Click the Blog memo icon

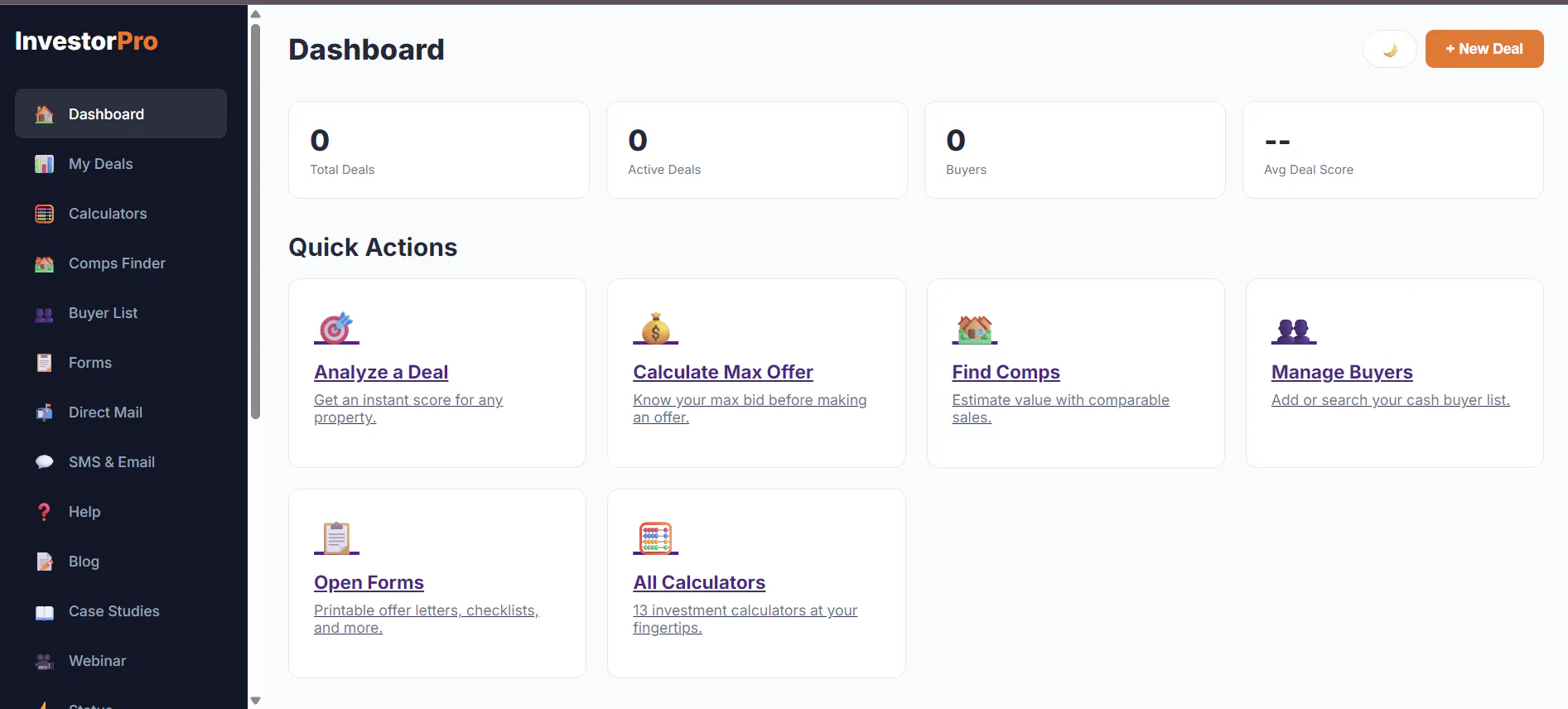click(45, 562)
